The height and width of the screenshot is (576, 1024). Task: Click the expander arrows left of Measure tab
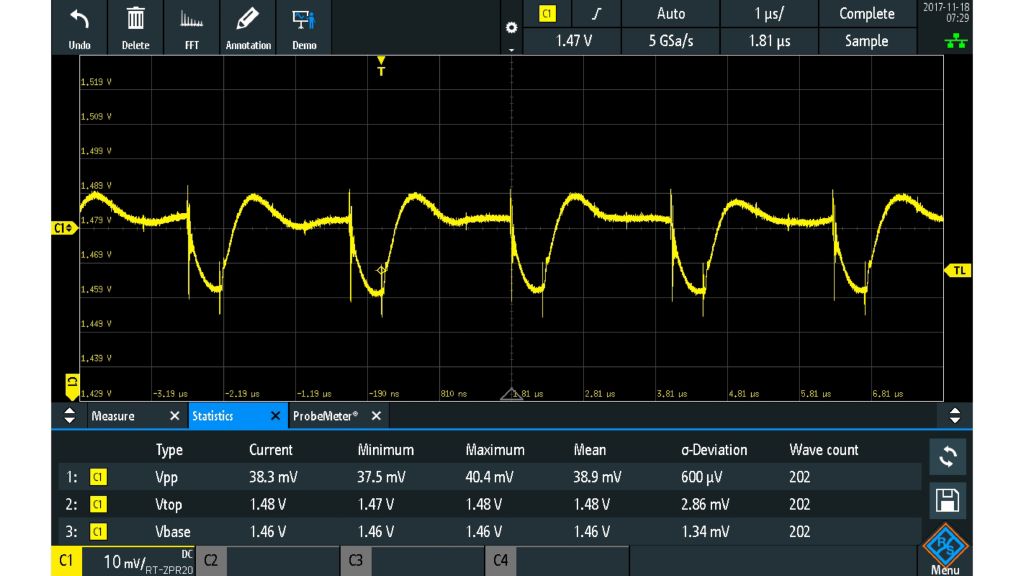69,415
